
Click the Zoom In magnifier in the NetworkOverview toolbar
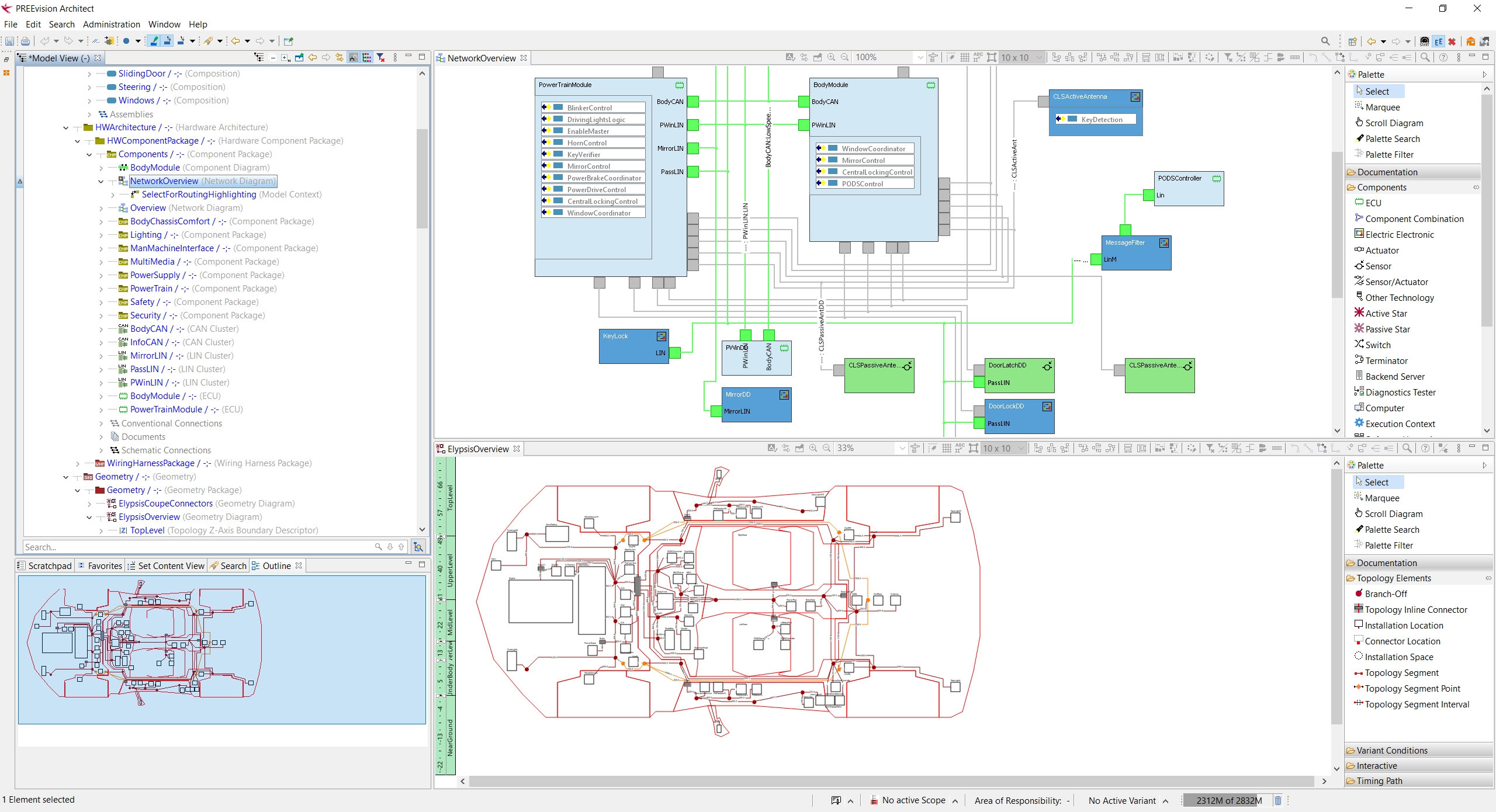[831, 57]
